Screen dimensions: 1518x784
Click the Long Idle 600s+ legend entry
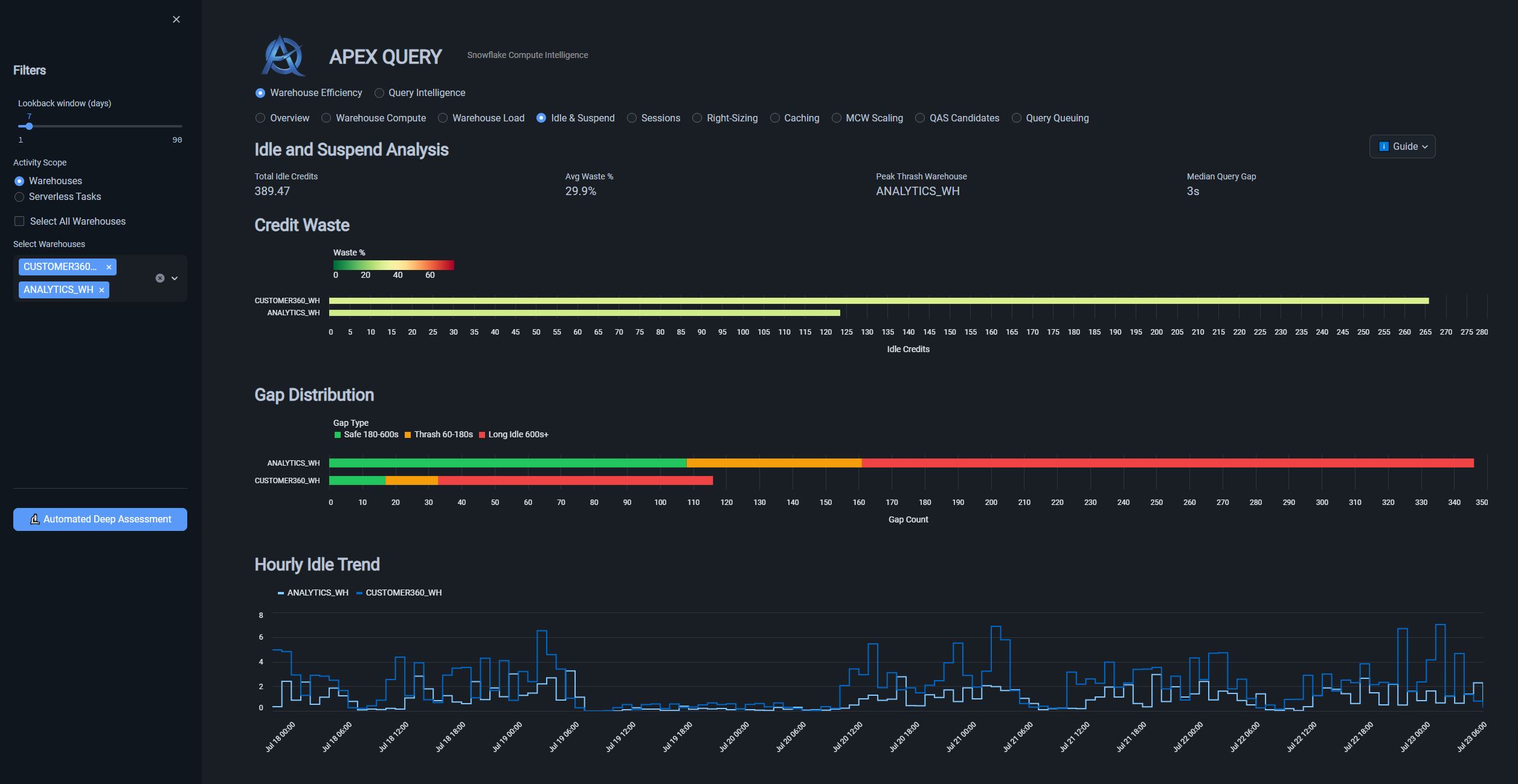pos(513,435)
